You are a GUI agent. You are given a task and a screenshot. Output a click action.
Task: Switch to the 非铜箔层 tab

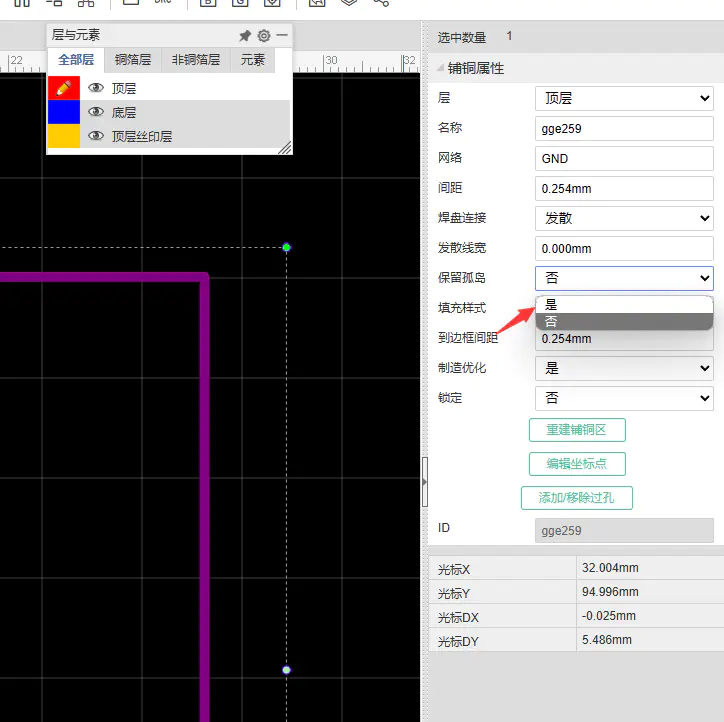(x=195, y=60)
